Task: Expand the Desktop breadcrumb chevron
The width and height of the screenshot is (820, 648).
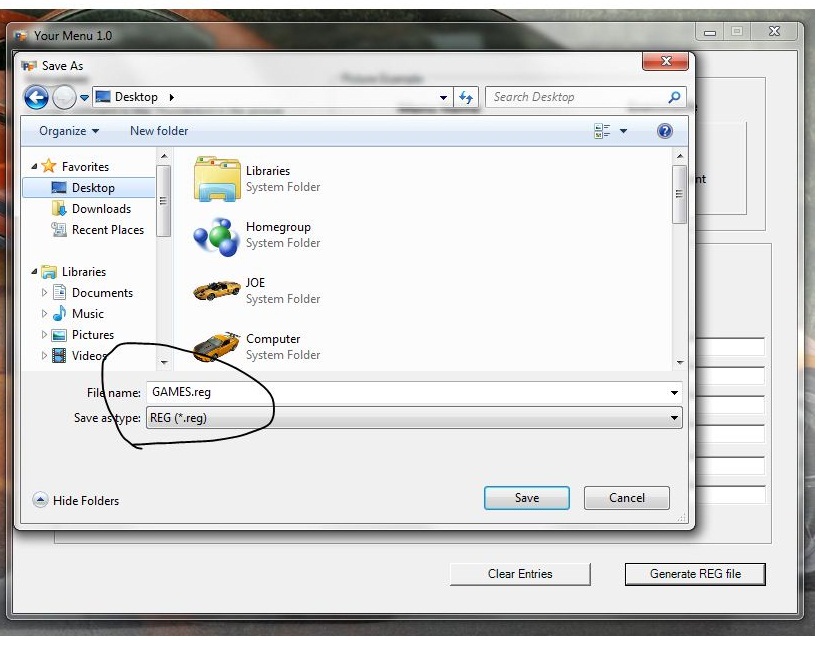Action: [172, 97]
